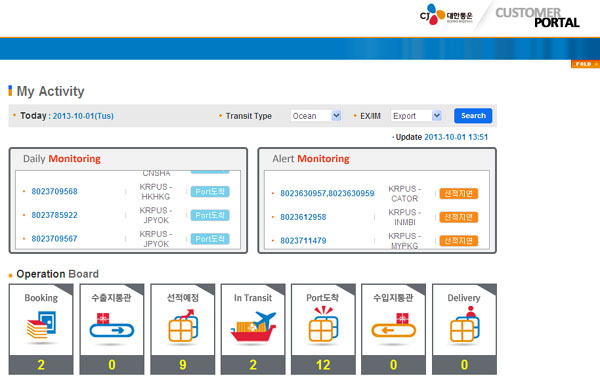Click the export customs conveyor icon
This screenshot has width=600, height=380.
(112, 325)
